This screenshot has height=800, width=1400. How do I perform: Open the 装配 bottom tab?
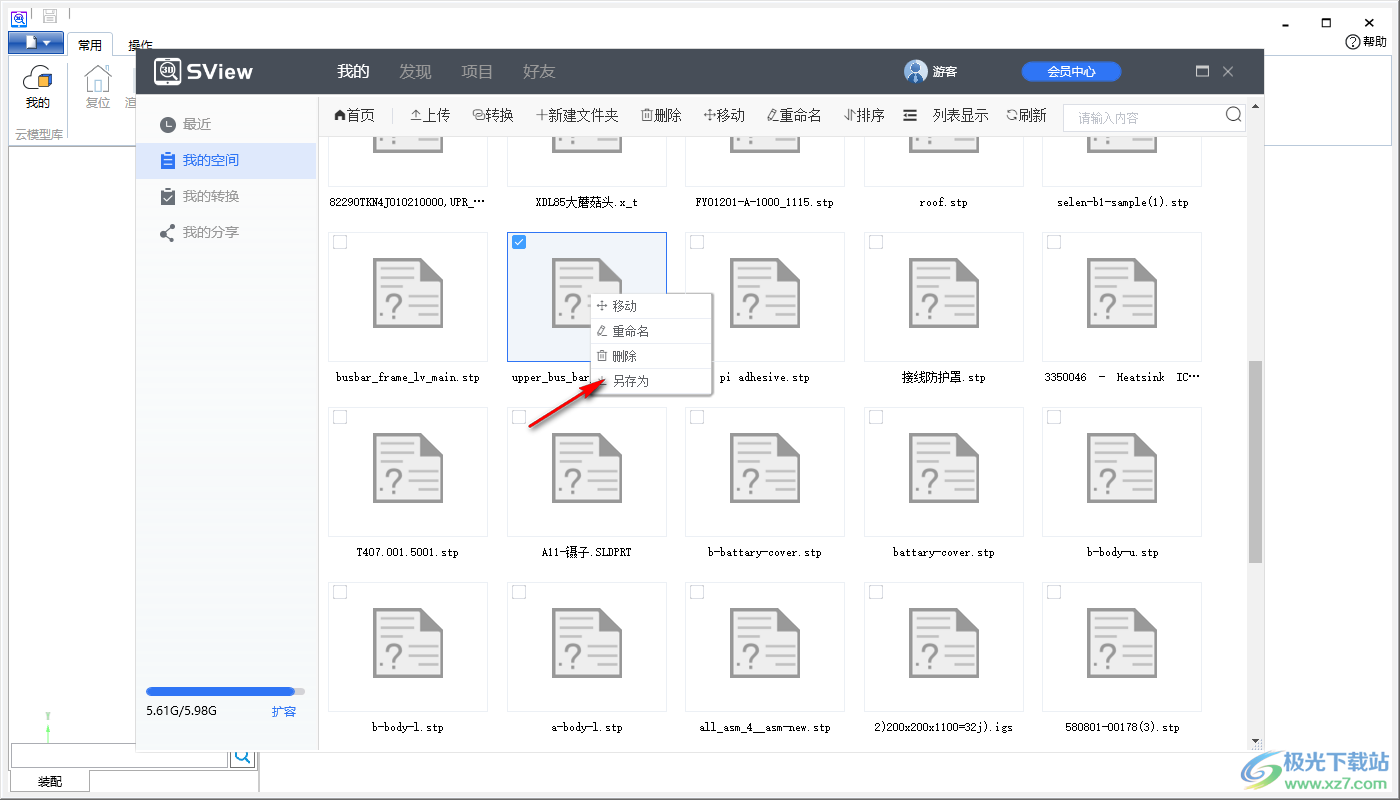[50, 781]
